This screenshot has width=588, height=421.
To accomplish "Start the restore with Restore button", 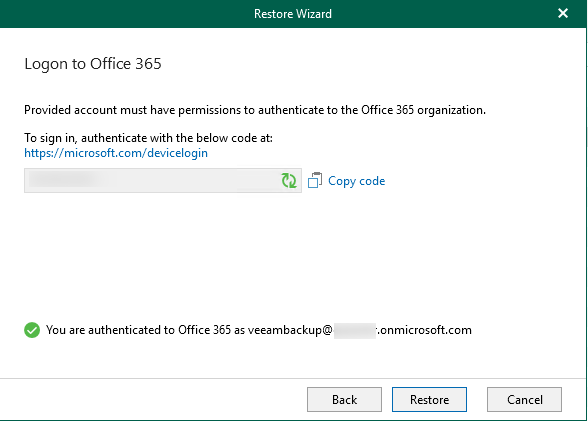I will tap(429, 400).
